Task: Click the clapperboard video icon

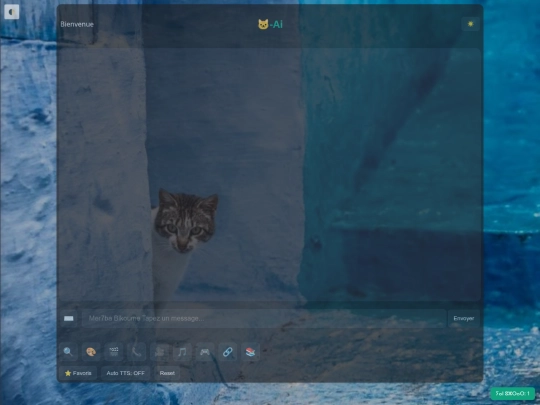Action: [114, 352]
